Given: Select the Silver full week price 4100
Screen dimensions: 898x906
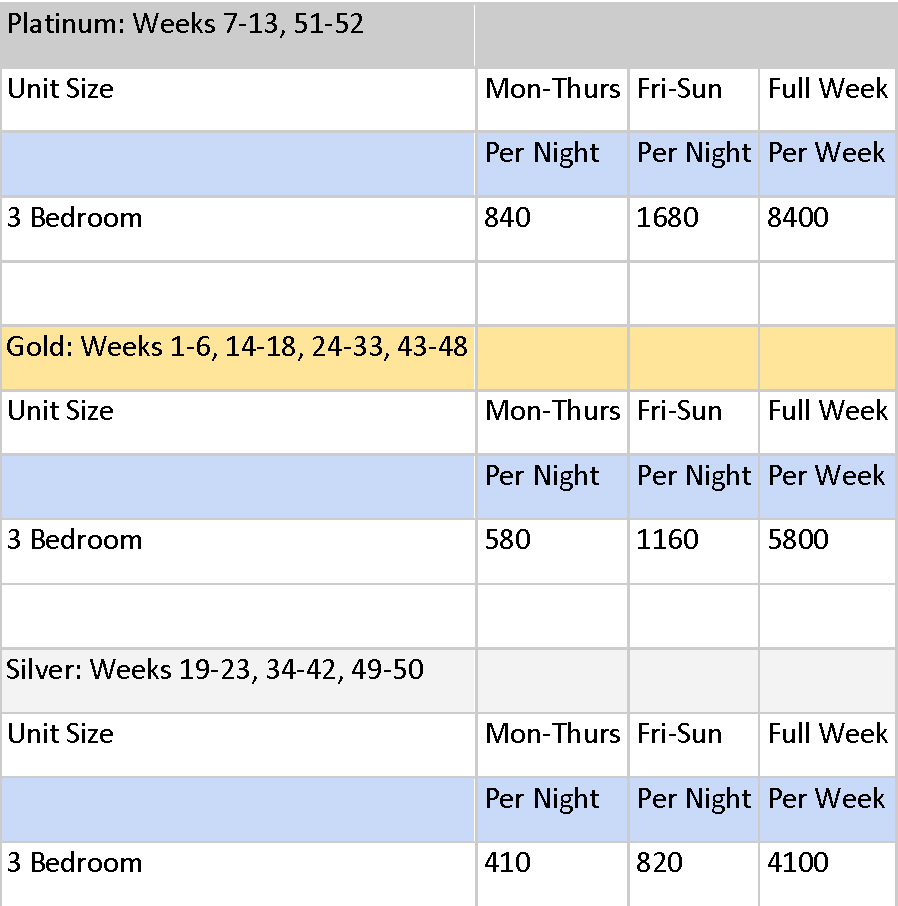Looking at the screenshot, I should coord(798,863).
